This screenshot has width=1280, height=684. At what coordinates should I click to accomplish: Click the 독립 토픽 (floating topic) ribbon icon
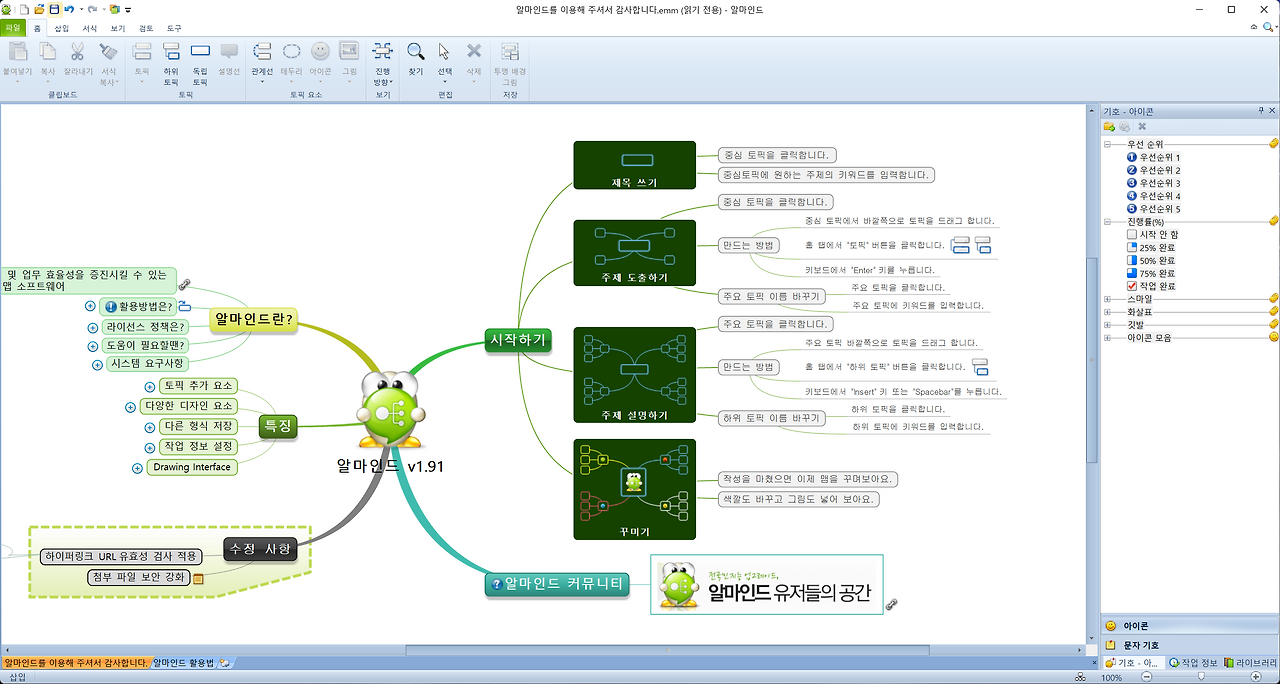200,51
